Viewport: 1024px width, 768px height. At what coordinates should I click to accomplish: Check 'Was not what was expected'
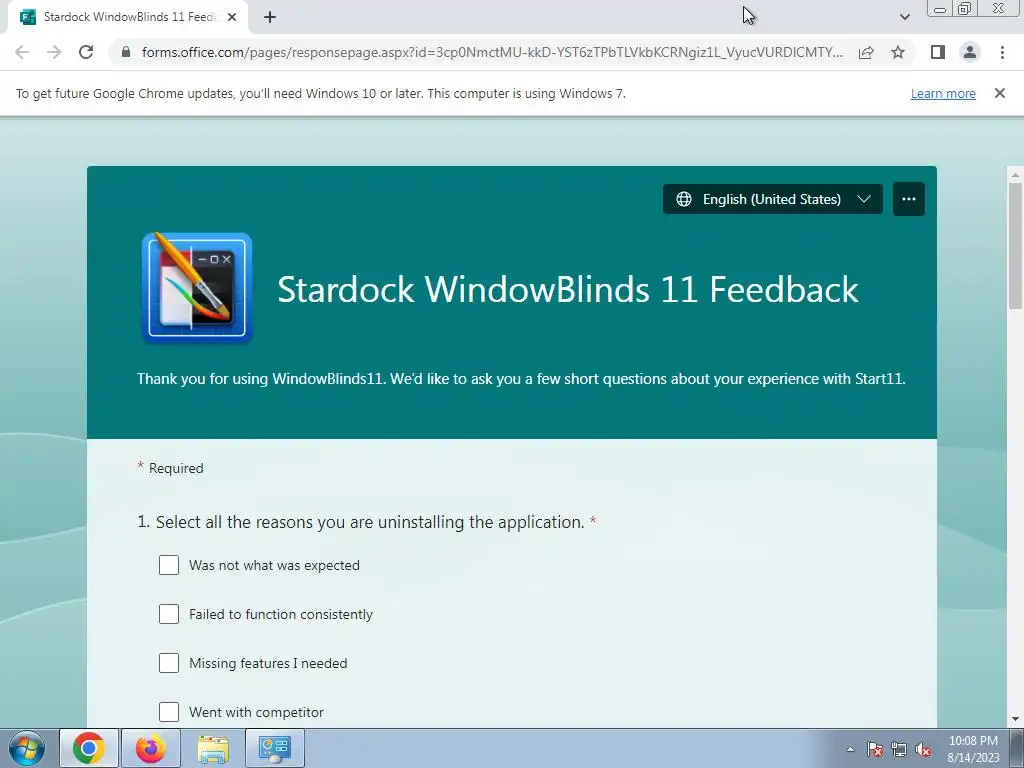(x=168, y=565)
